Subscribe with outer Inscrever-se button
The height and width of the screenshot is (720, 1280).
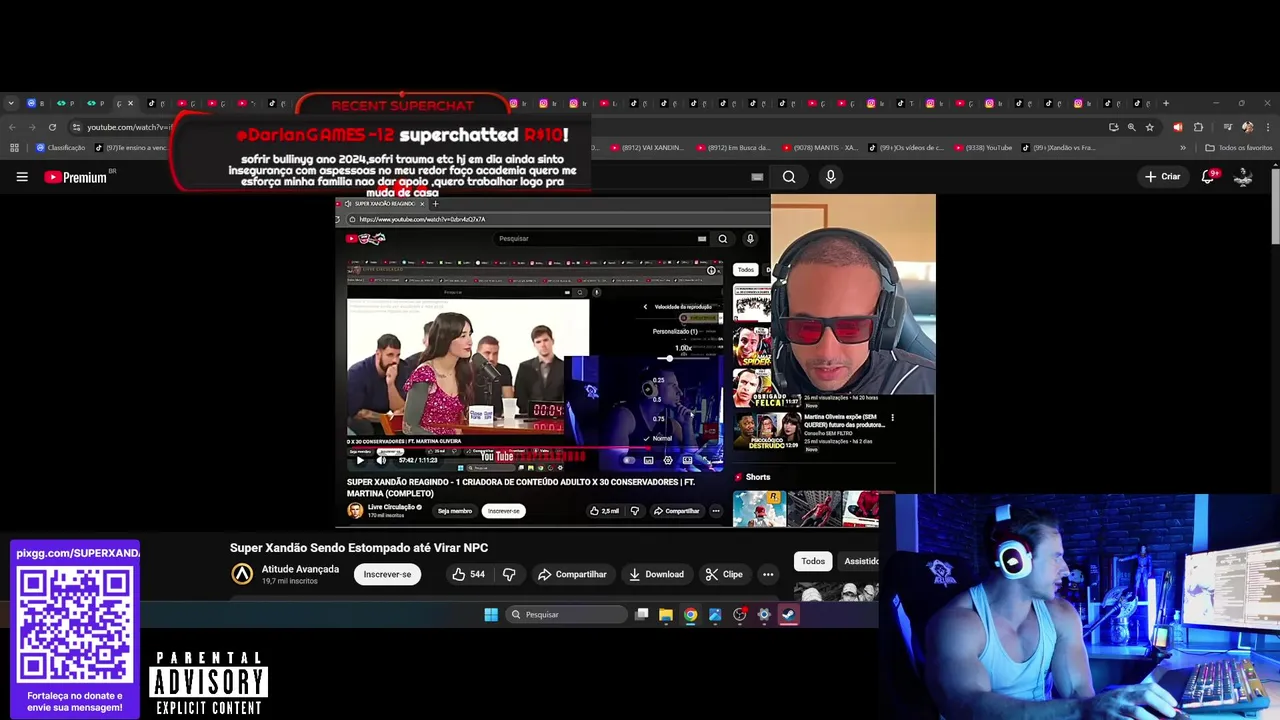387,574
